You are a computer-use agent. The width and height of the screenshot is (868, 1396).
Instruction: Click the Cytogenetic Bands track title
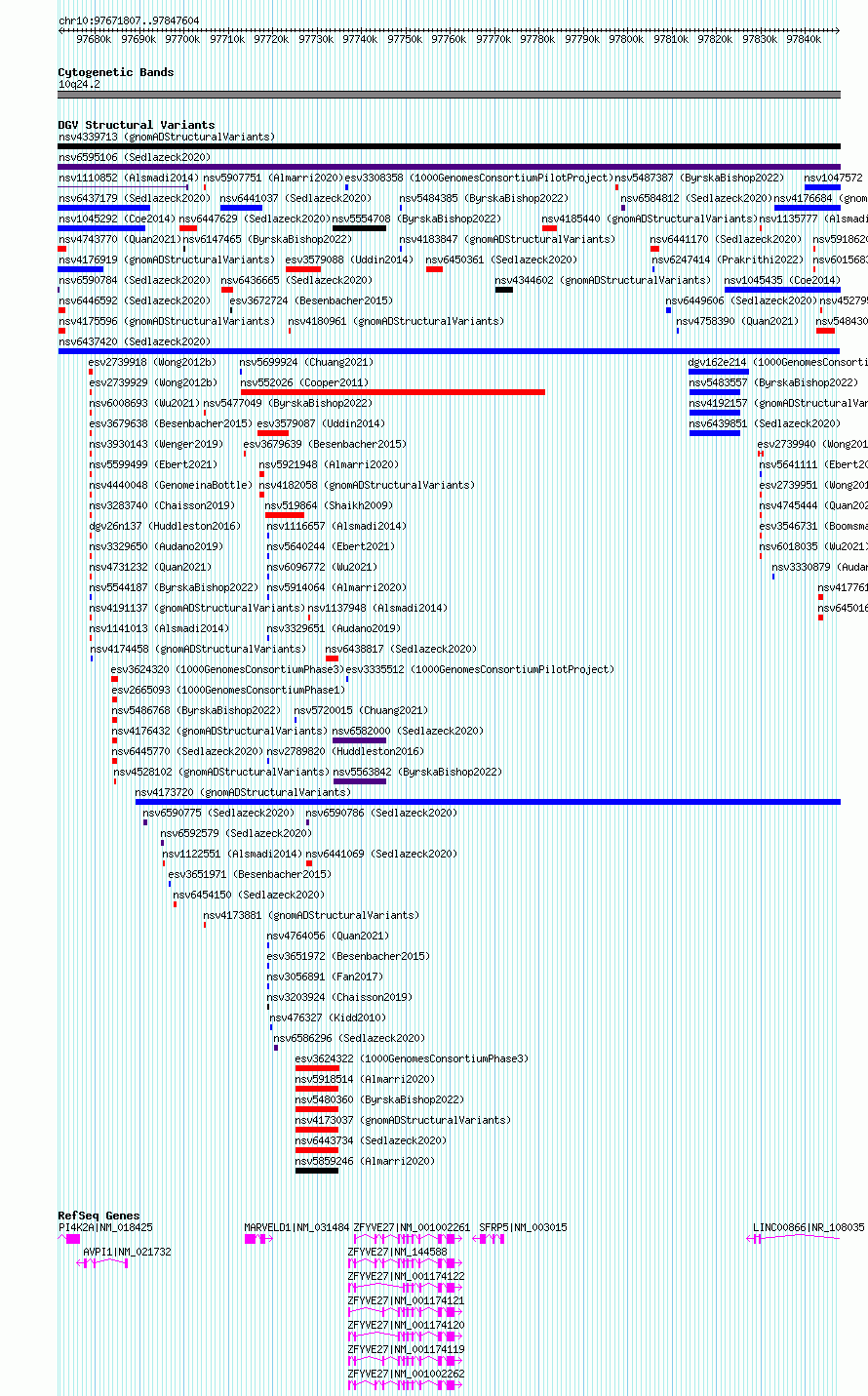(116, 72)
